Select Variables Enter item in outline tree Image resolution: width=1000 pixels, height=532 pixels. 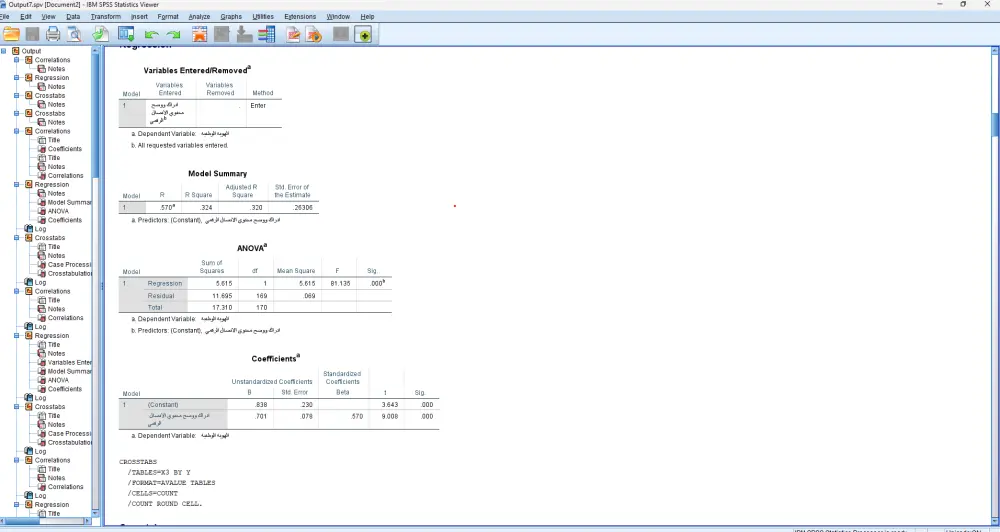click(x=70, y=362)
